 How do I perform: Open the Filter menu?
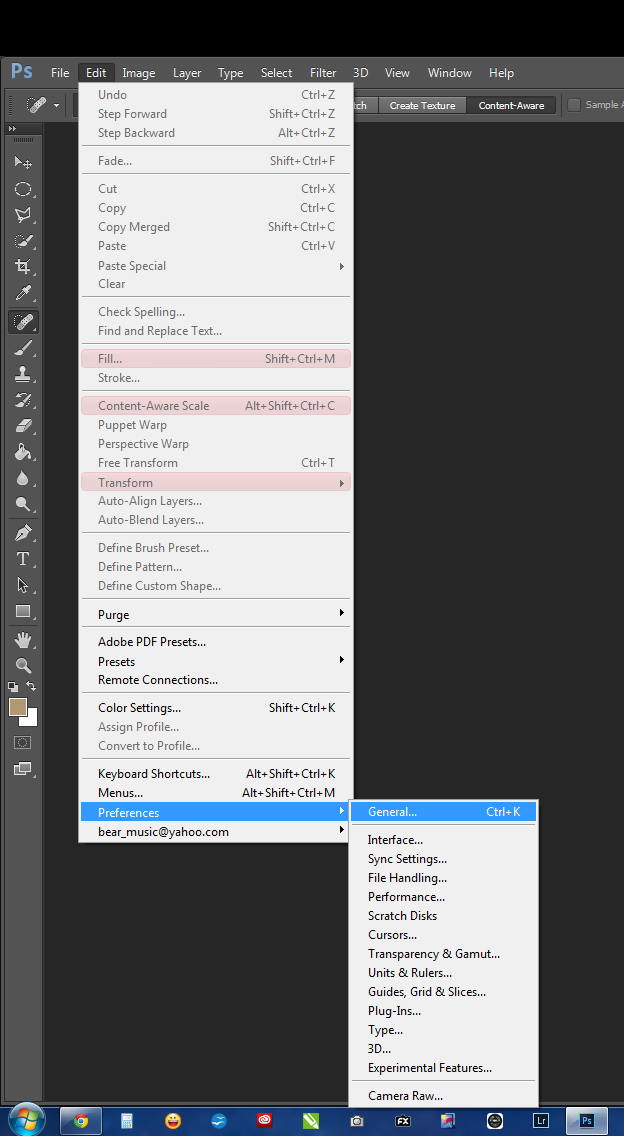[x=323, y=72]
